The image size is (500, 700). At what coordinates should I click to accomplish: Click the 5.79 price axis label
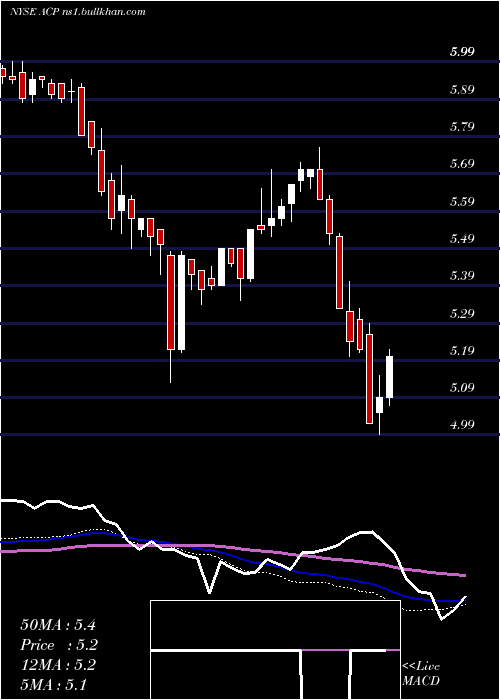coord(462,126)
